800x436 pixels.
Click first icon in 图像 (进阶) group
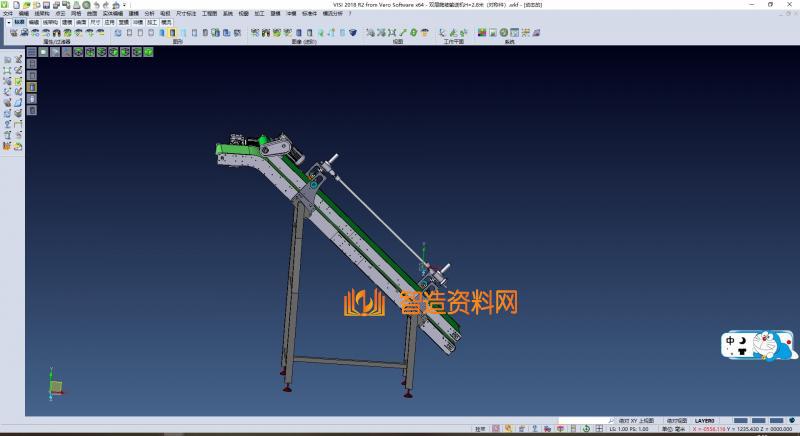[254, 33]
